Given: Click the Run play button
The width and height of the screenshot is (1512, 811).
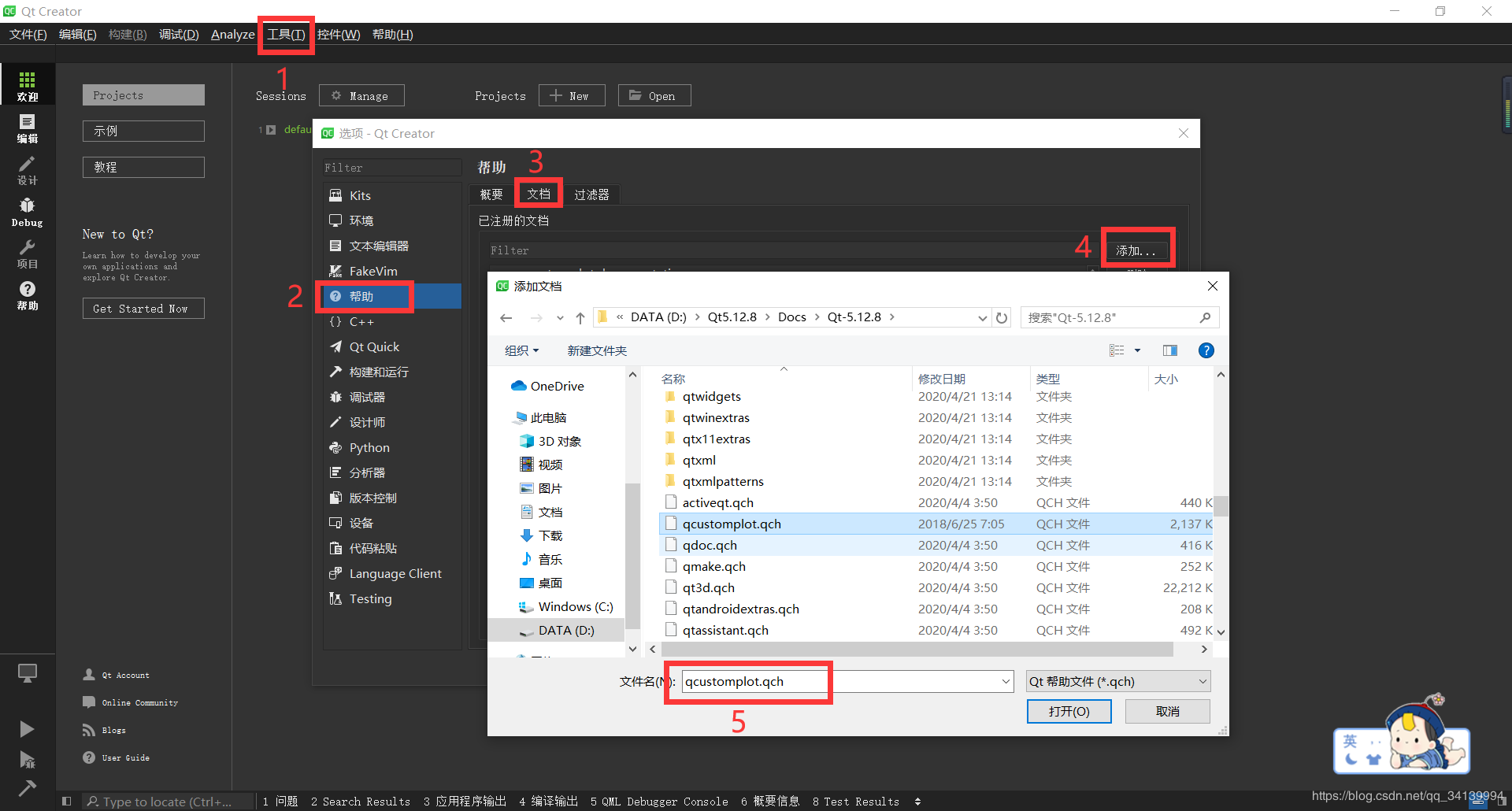Looking at the screenshot, I should click(x=27, y=729).
